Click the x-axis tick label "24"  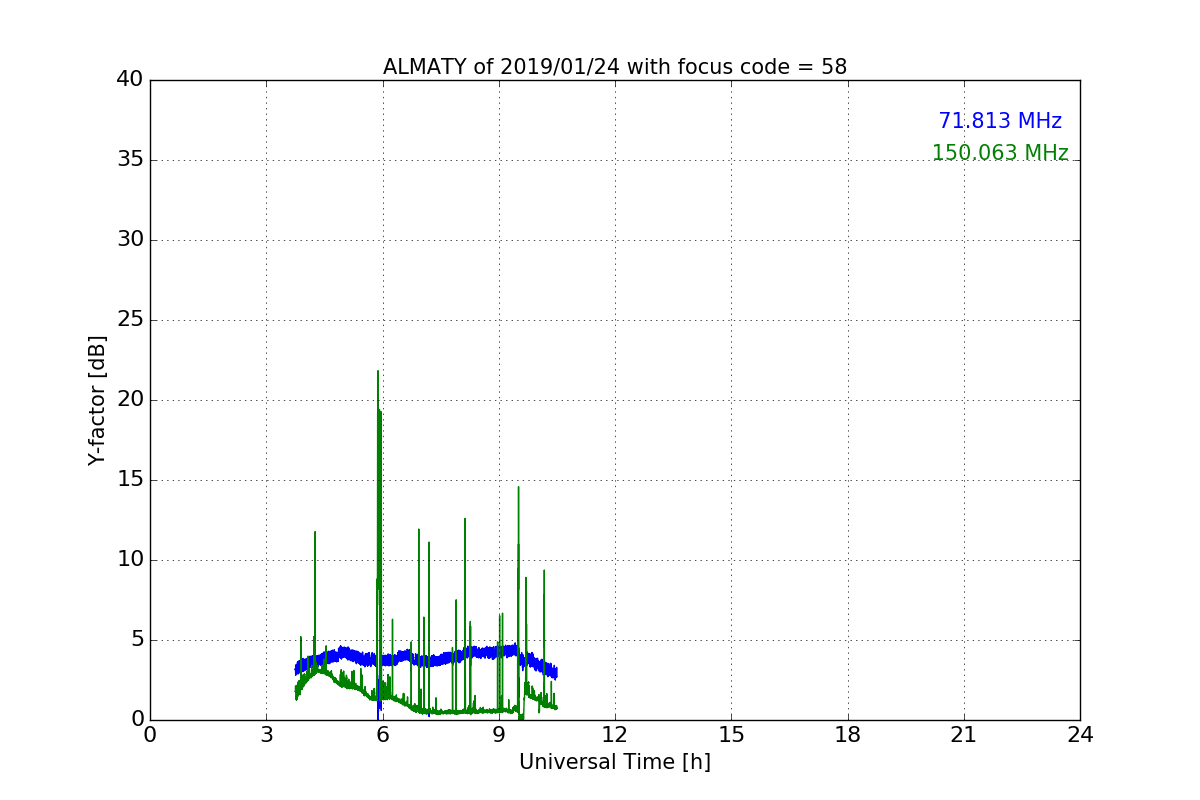tap(1080, 735)
